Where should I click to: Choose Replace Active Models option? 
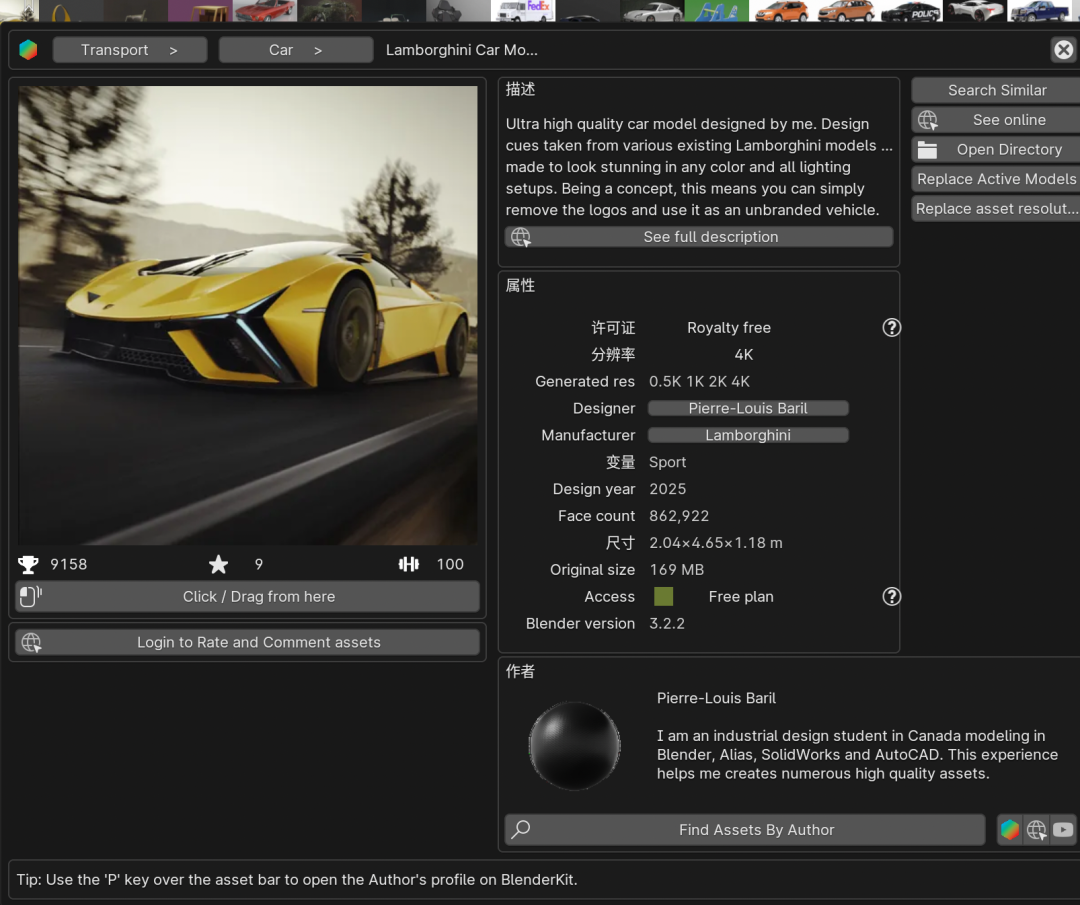(x=996, y=179)
